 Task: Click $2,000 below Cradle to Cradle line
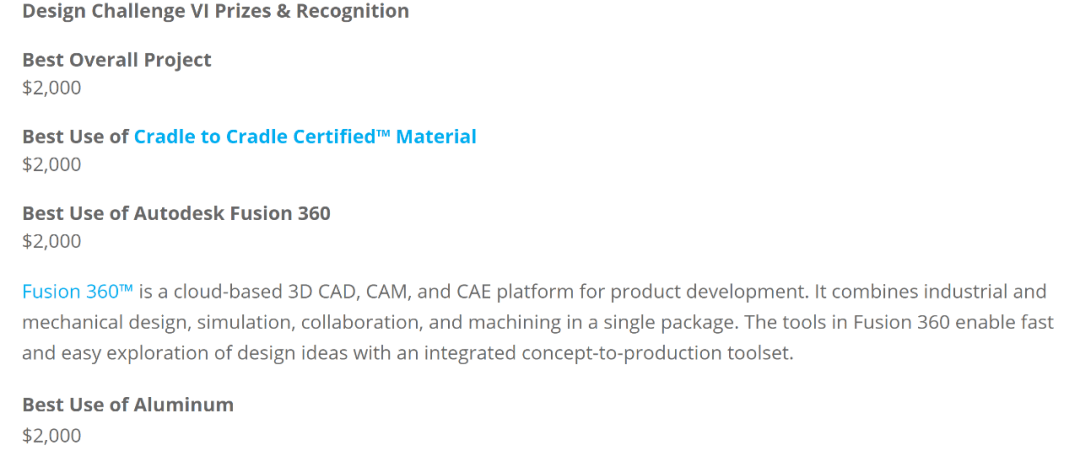51,164
